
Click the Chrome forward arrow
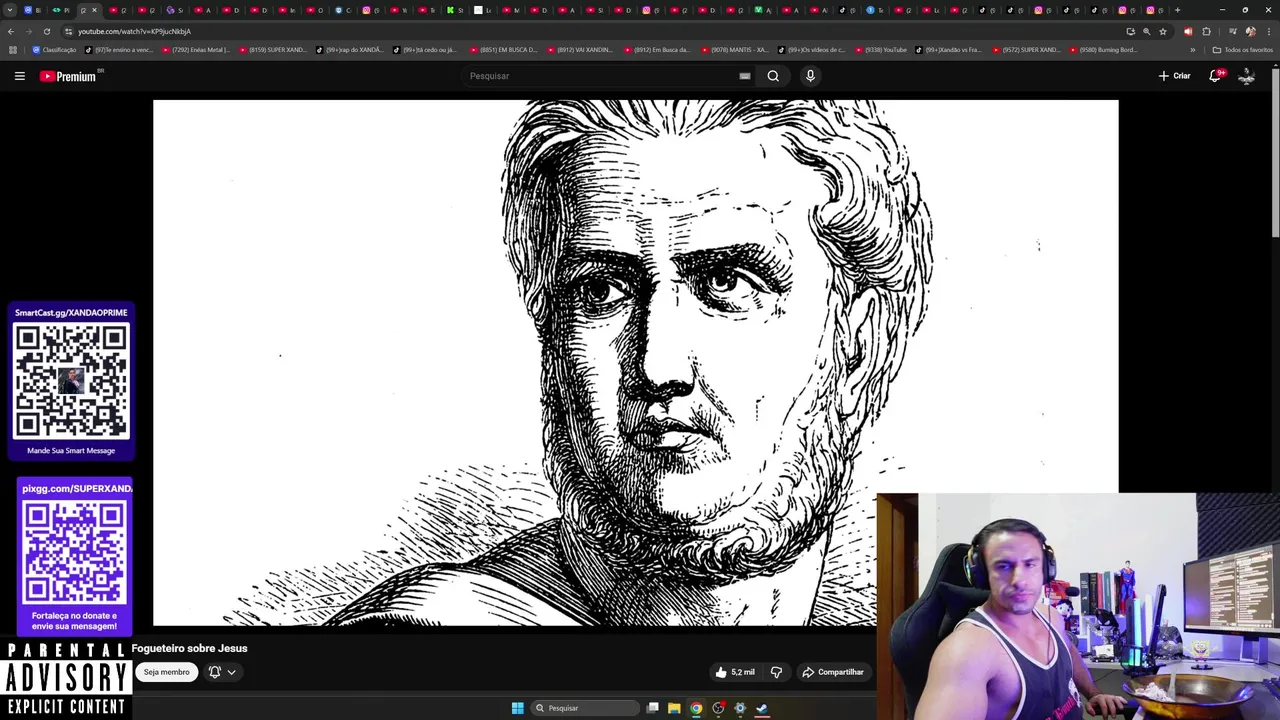(29, 31)
